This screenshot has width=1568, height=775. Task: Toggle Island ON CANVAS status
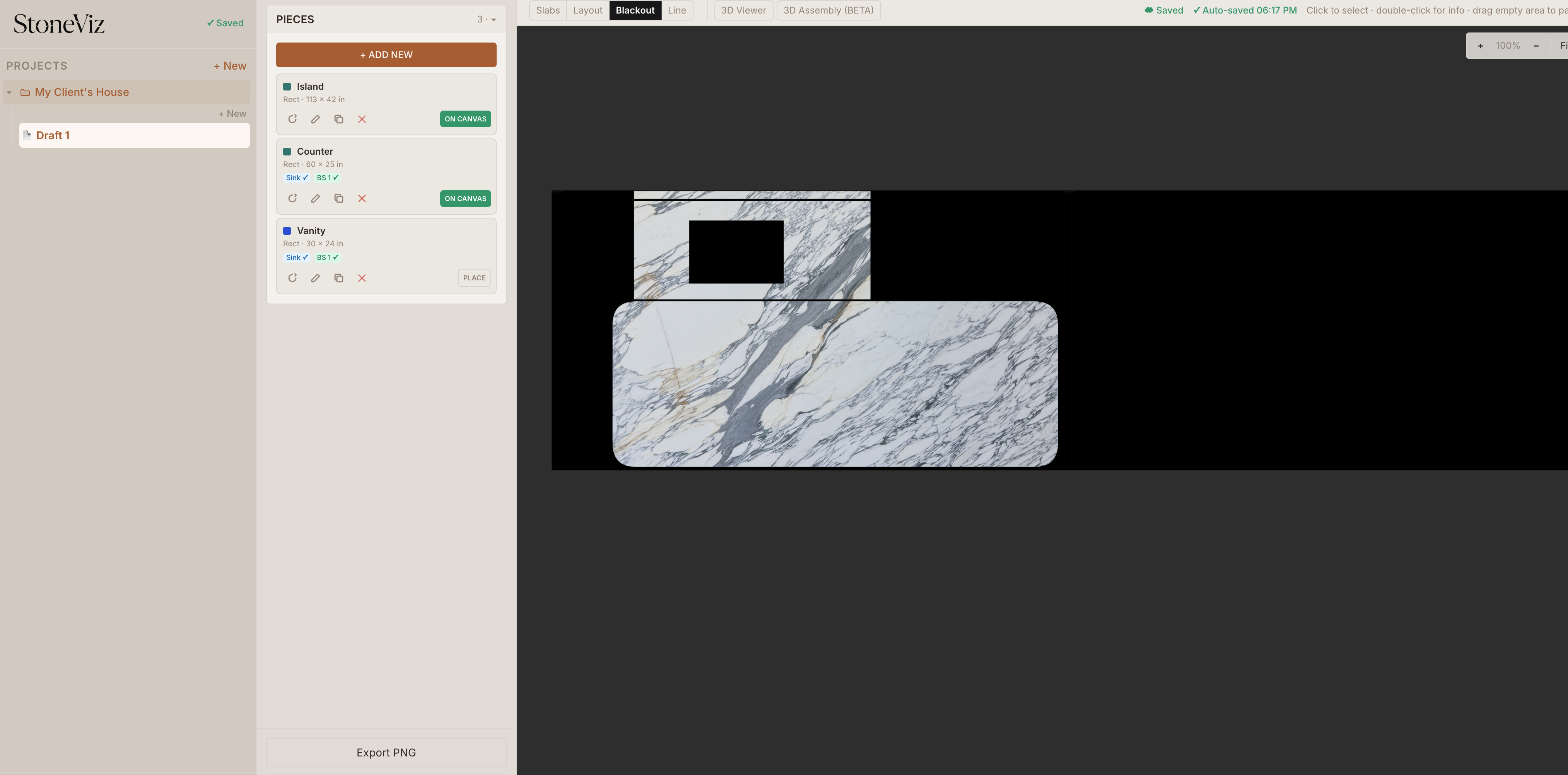(465, 119)
